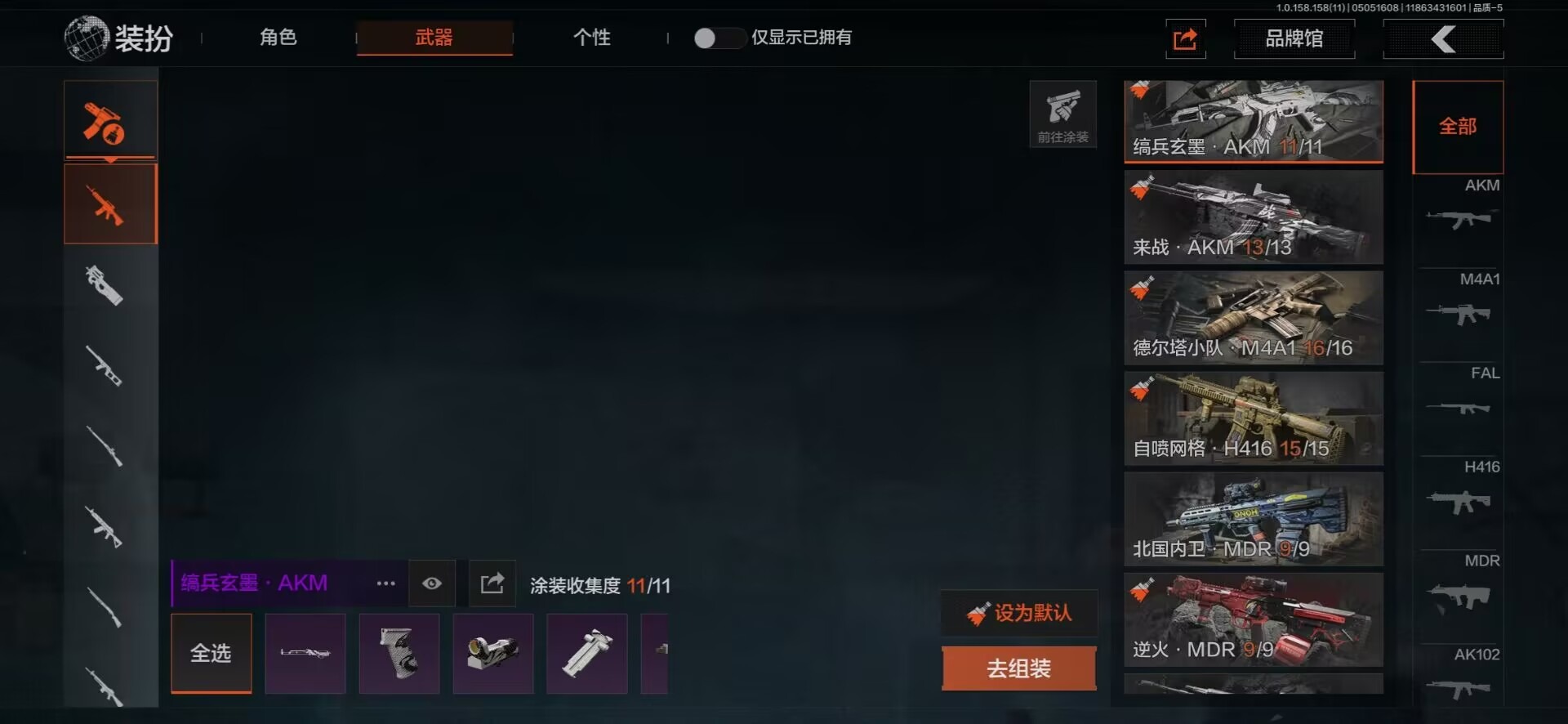Select the pistol grip attachment thumbnail

(399, 653)
